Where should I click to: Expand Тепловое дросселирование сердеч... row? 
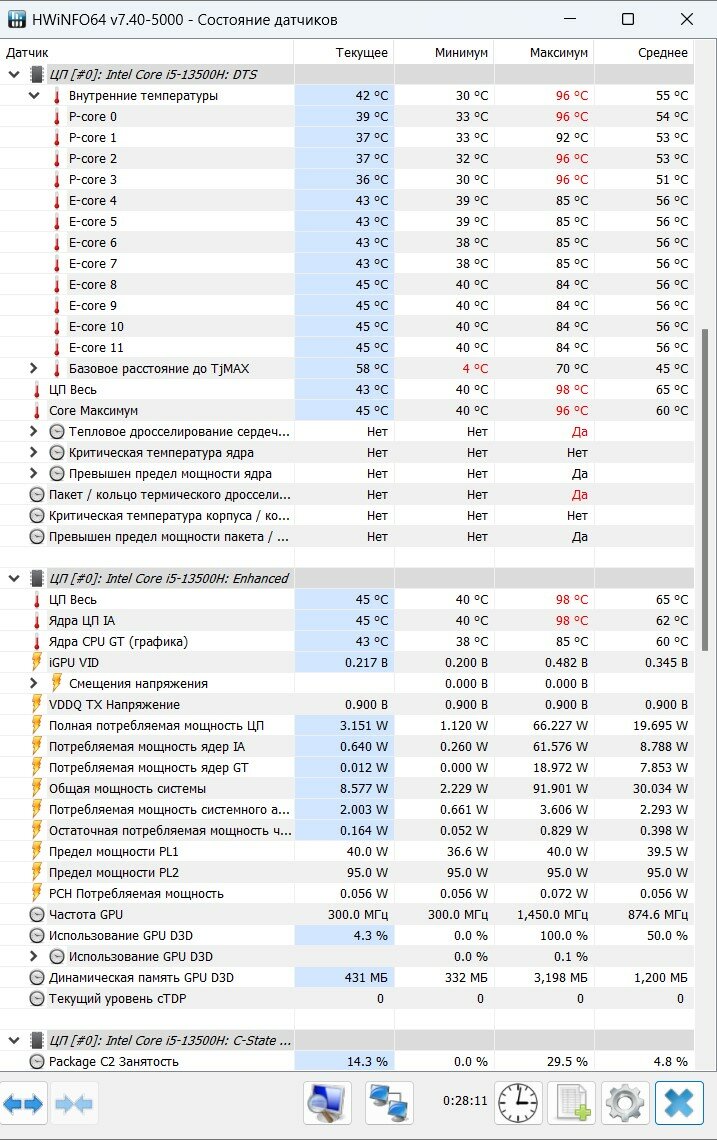pos(33,432)
